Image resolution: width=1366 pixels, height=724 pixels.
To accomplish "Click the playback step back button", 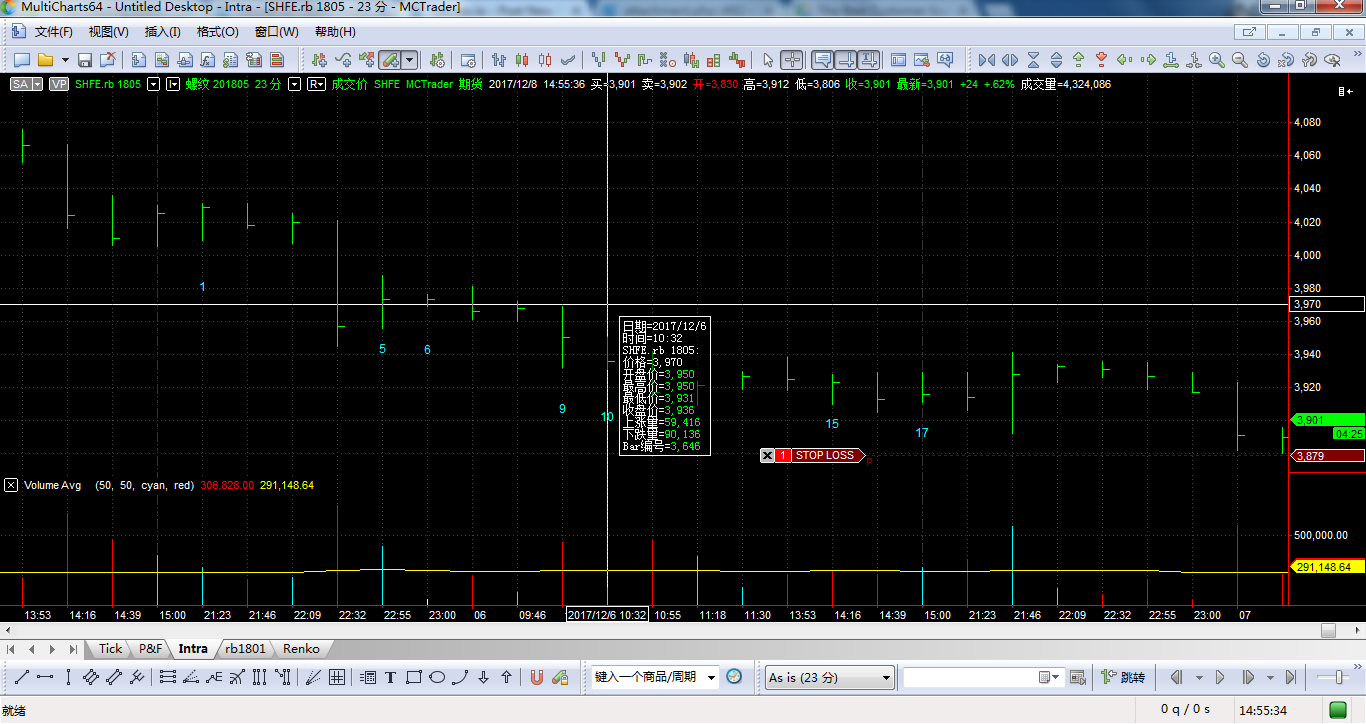I will point(1177,678).
